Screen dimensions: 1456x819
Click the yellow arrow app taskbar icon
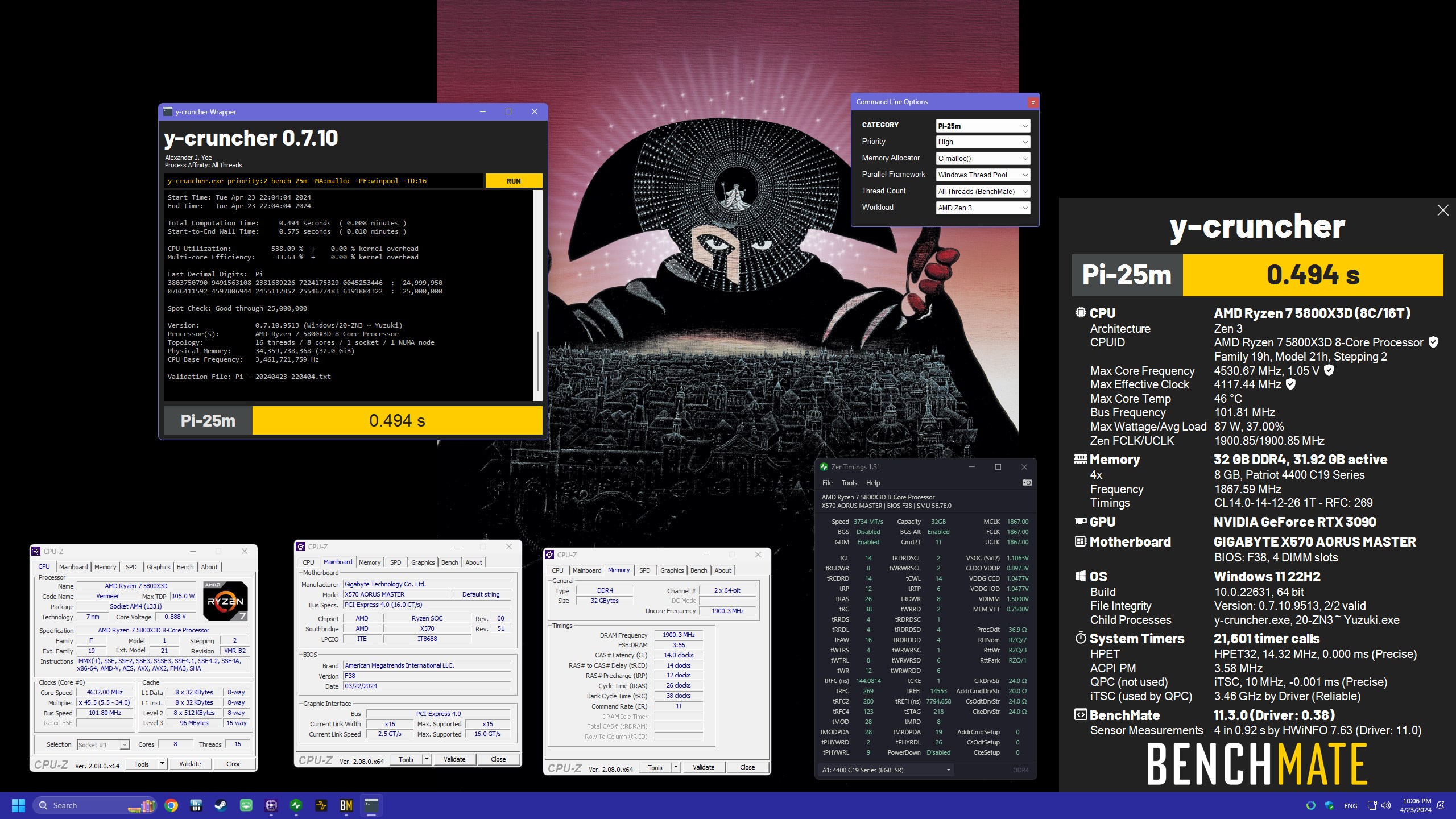321,805
